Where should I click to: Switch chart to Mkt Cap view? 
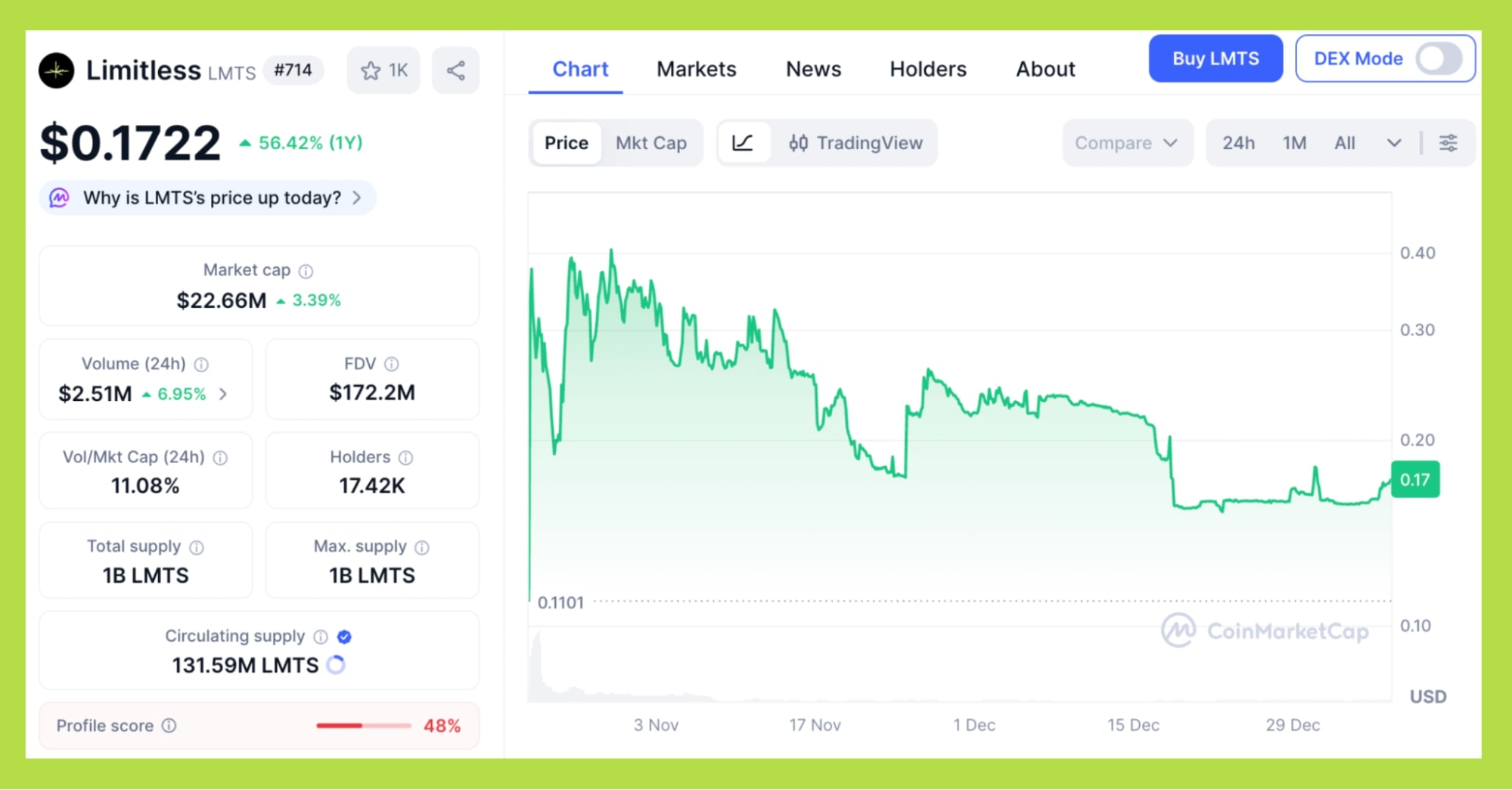click(650, 143)
